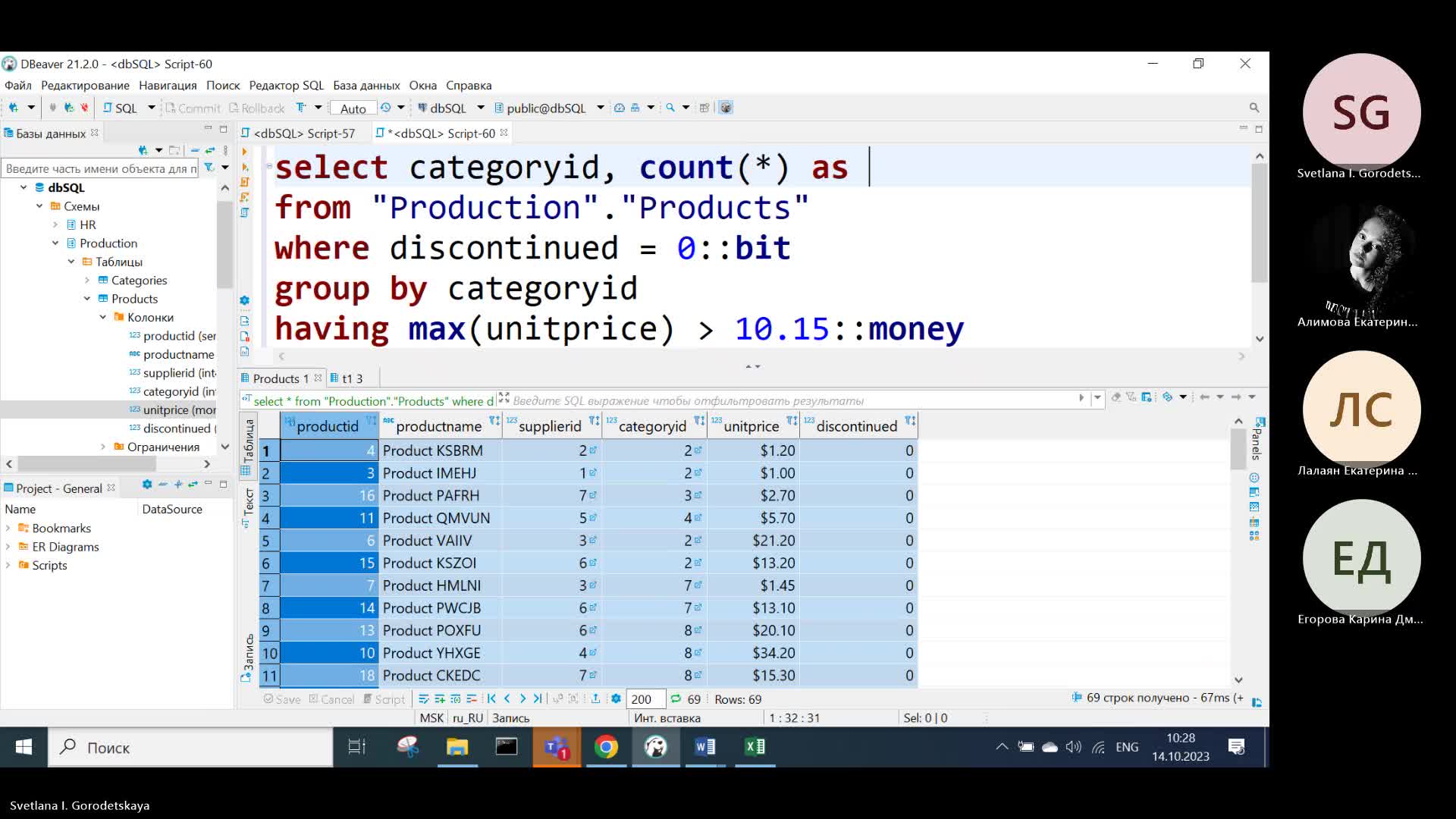Click the Commit button in toolbar
The height and width of the screenshot is (819, 1456).
tap(193, 108)
